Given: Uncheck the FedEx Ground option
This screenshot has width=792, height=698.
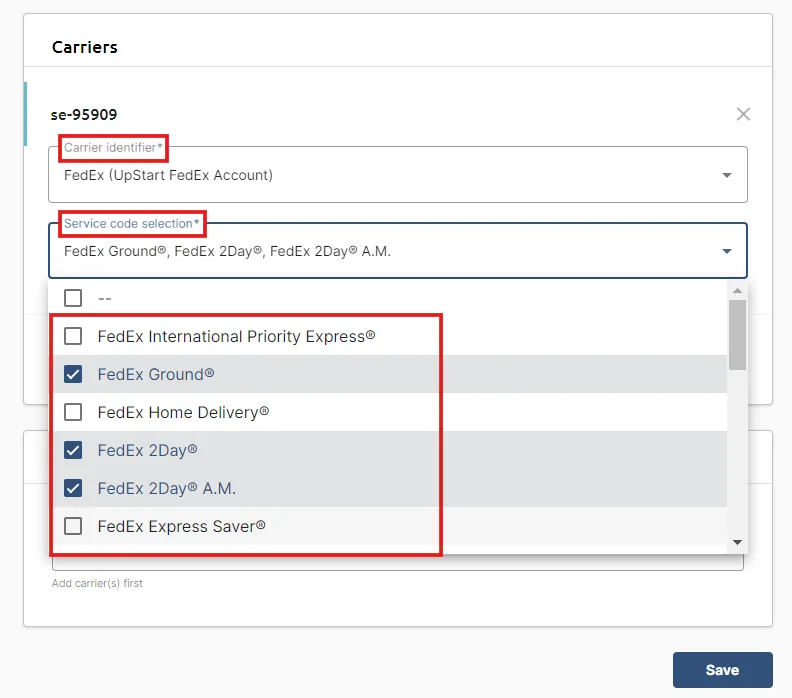Looking at the screenshot, I should pos(73,374).
